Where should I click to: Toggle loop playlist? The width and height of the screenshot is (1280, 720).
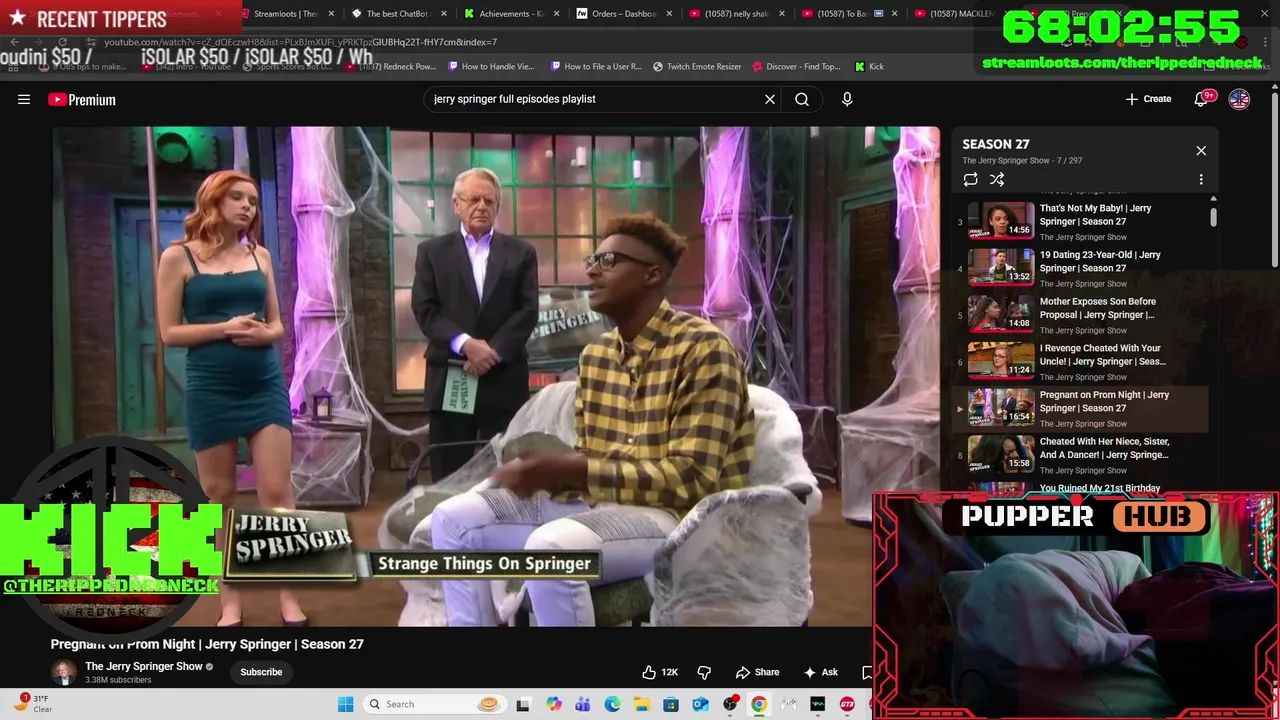coord(970,179)
